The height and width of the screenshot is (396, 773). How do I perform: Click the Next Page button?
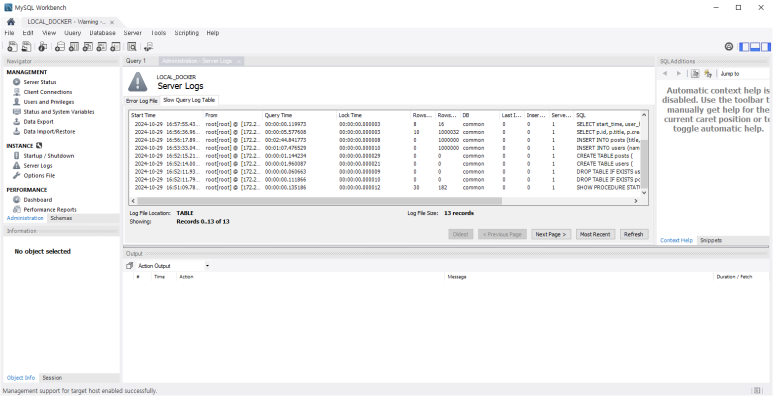tap(550, 234)
